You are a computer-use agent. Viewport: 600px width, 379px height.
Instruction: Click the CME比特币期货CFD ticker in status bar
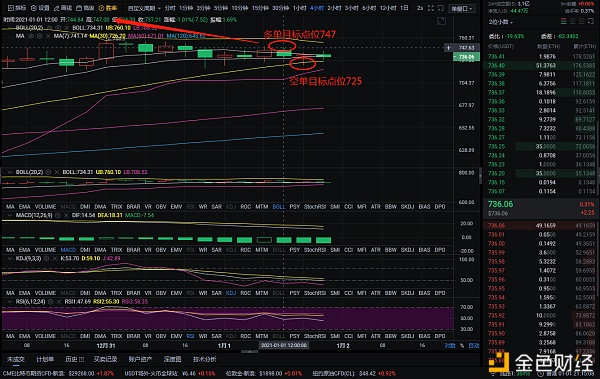[58, 373]
